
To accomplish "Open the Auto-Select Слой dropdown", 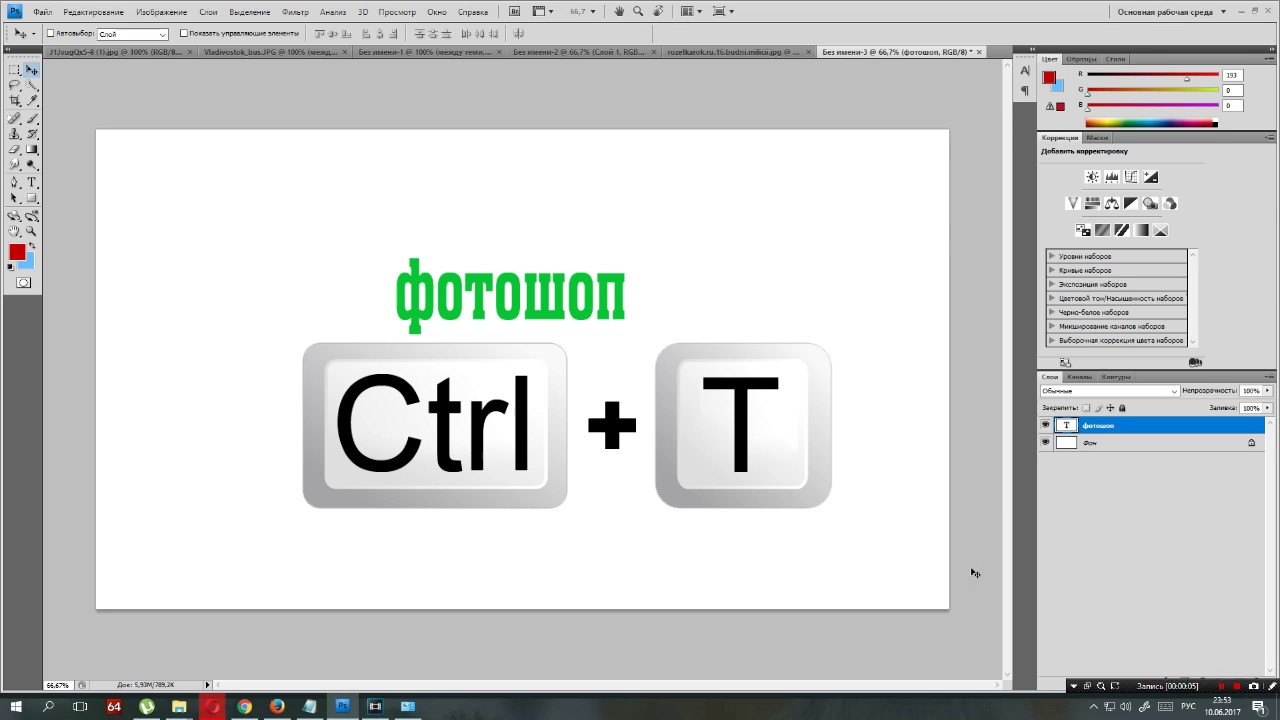I will pyautogui.click(x=133, y=34).
